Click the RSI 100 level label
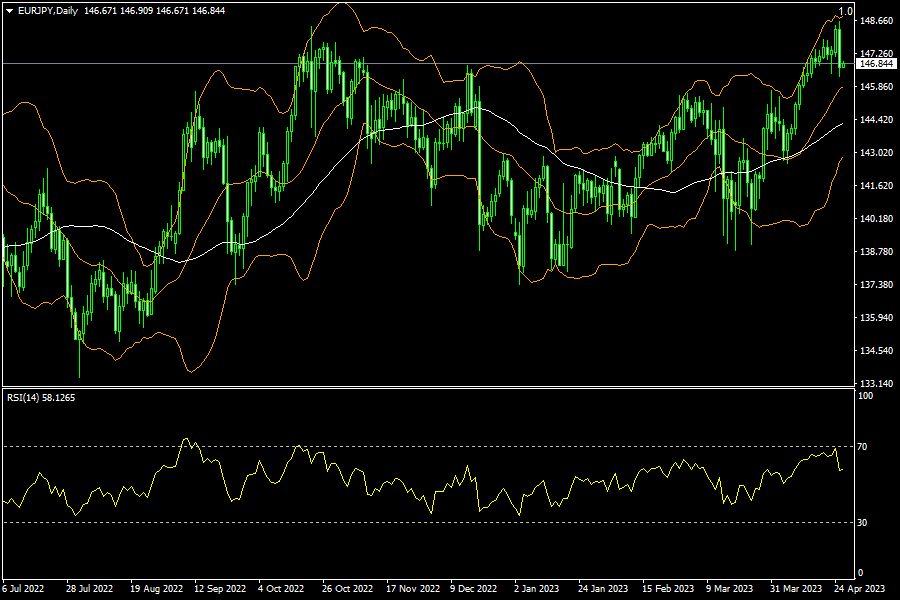The width and height of the screenshot is (900, 600). point(865,396)
